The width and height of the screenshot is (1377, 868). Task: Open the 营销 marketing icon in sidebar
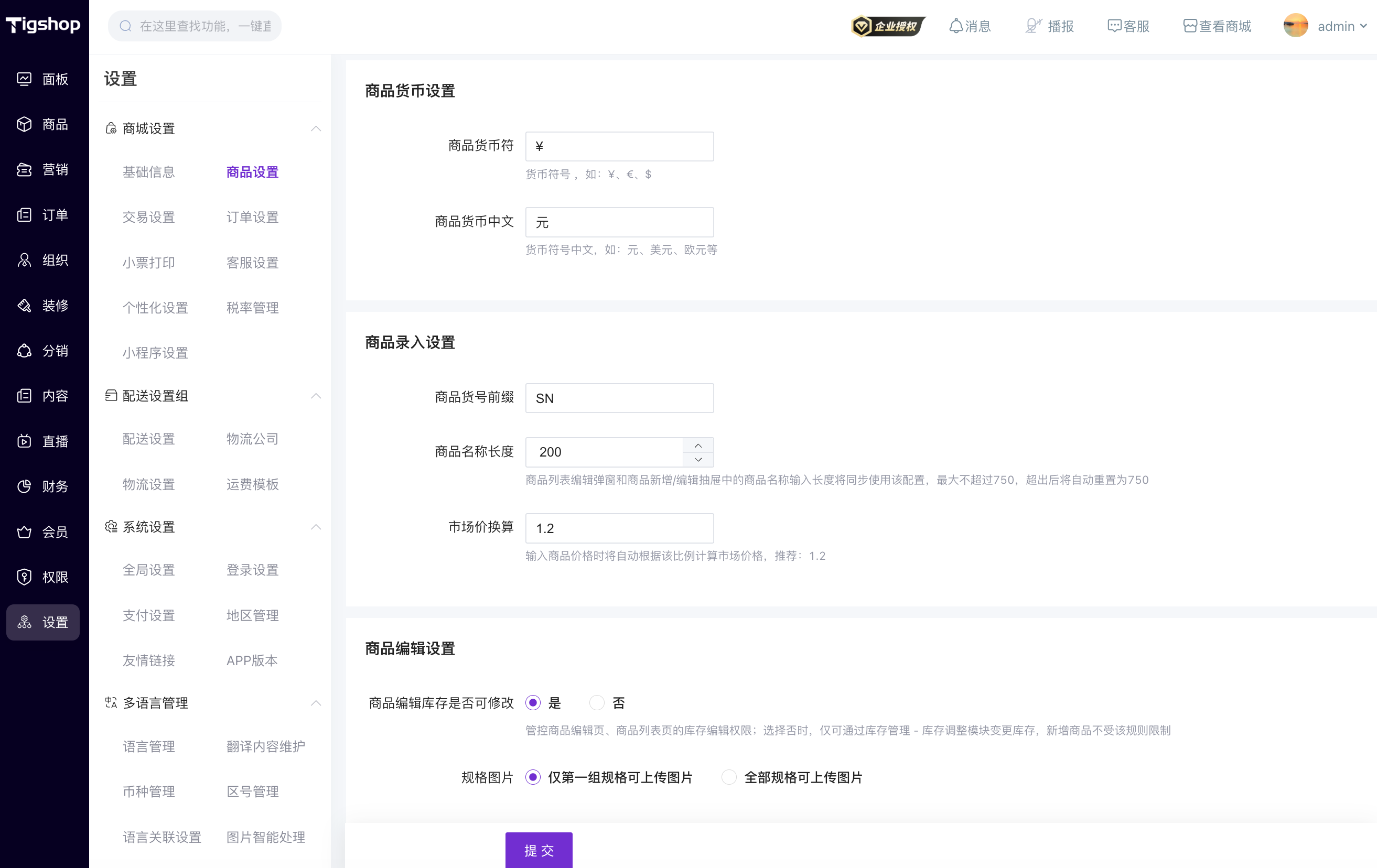click(x=24, y=169)
